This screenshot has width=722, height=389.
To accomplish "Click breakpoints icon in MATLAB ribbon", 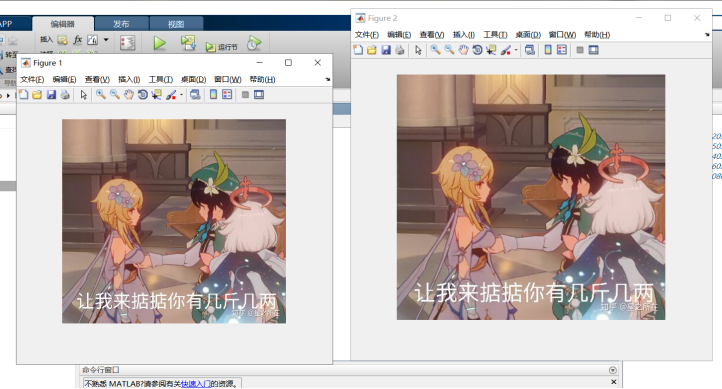I will point(128,43).
